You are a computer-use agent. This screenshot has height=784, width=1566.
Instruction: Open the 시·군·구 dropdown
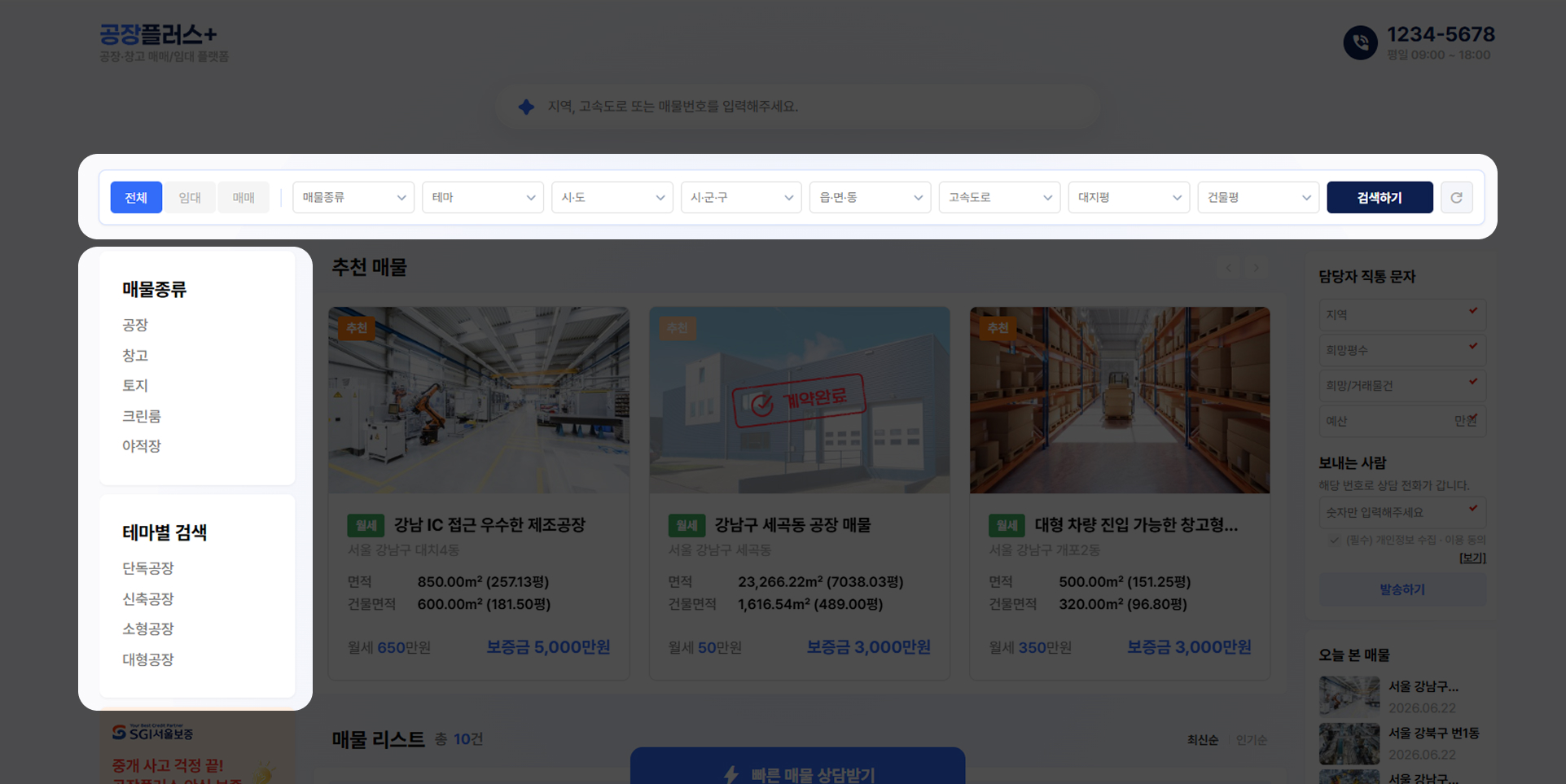click(741, 197)
